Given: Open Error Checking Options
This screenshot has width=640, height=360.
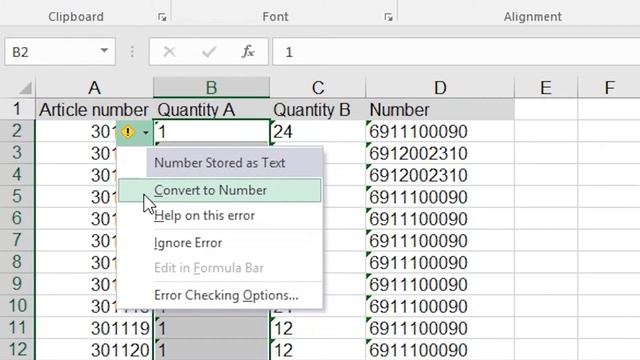Looking at the screenshot, I should 220,295.
